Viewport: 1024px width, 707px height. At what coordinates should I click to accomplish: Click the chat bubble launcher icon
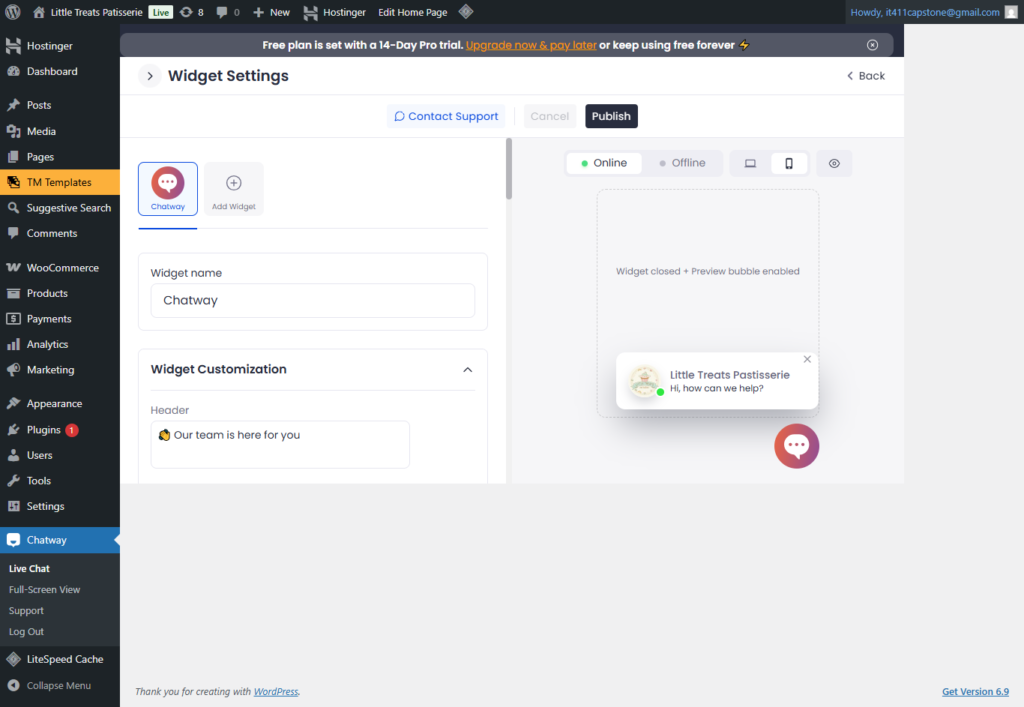796,447
